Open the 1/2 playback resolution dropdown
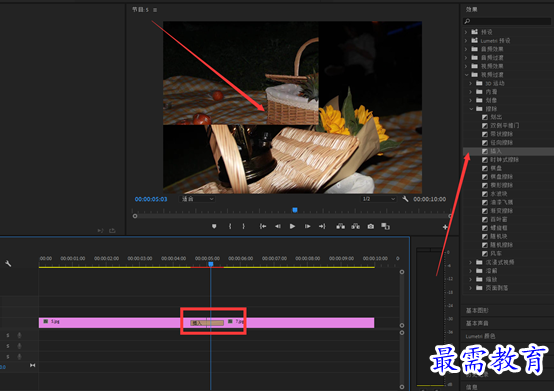Viewport: 554px width, 391px height. click(x=378, y=199)
